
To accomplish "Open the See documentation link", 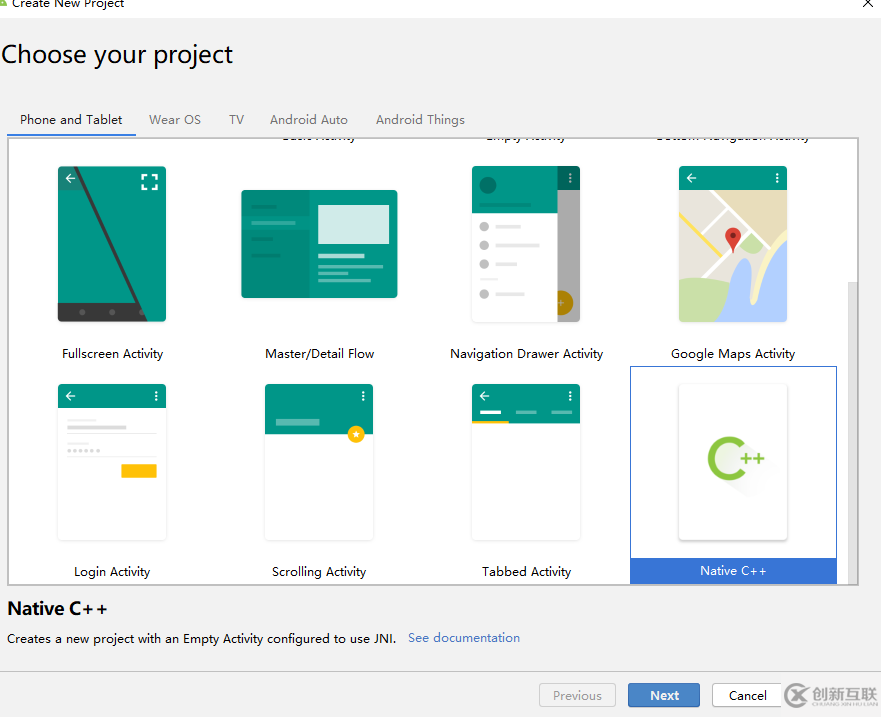I will [x=464, y=638].
